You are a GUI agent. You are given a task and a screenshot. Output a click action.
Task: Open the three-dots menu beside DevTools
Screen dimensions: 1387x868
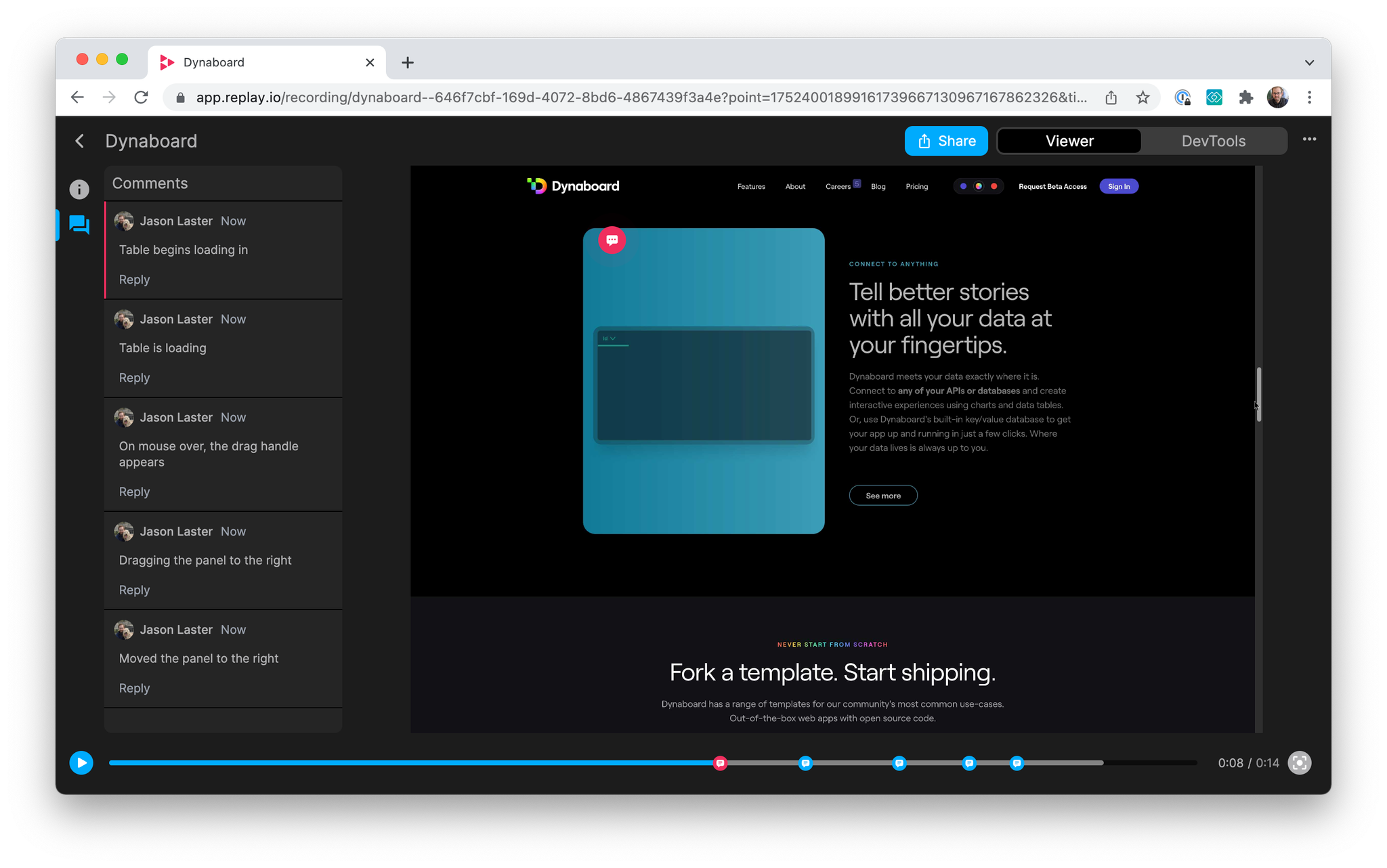(x=1309, y=139)
